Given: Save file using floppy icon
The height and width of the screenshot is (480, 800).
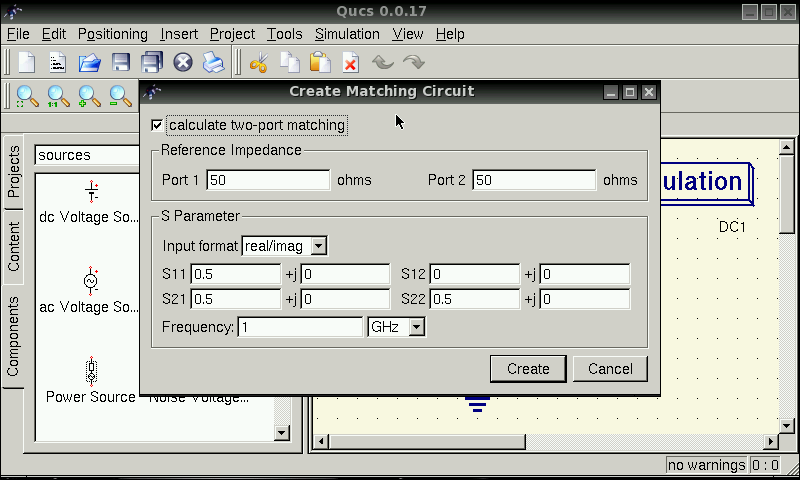Looking at the screenshot, I should click(121, 63).
